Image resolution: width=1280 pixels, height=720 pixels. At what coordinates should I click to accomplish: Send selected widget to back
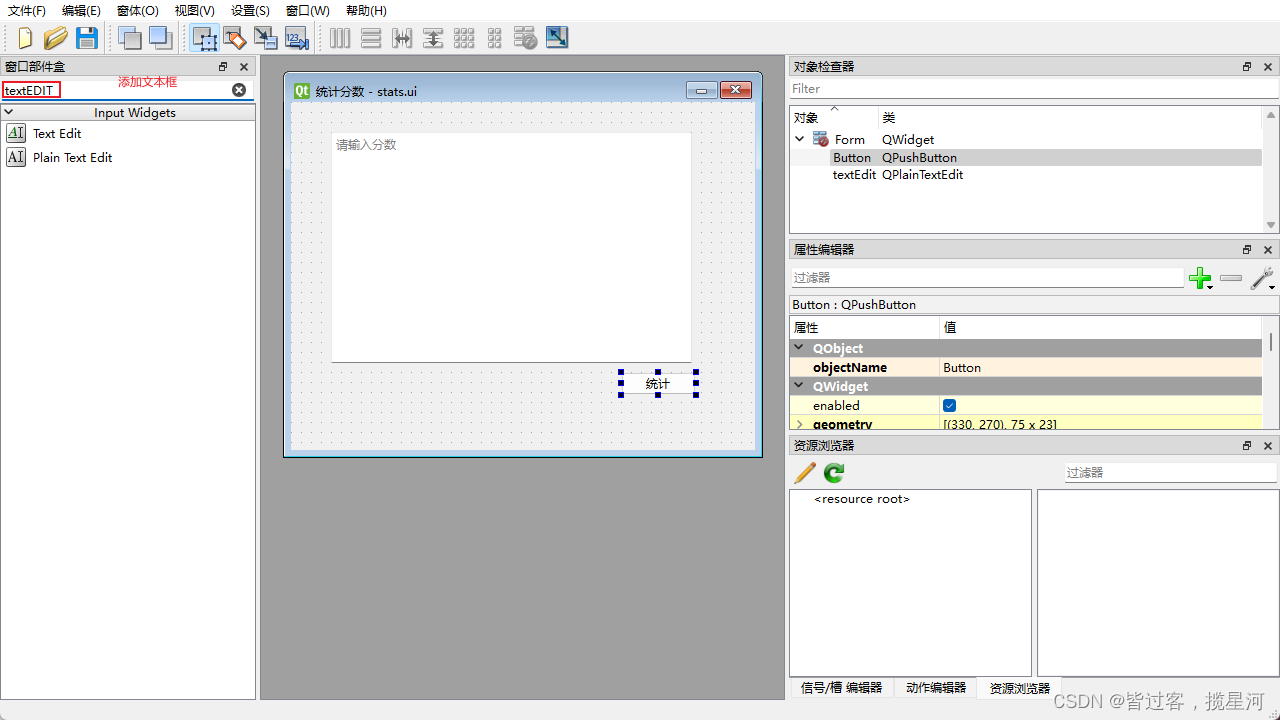pos(130,38)
